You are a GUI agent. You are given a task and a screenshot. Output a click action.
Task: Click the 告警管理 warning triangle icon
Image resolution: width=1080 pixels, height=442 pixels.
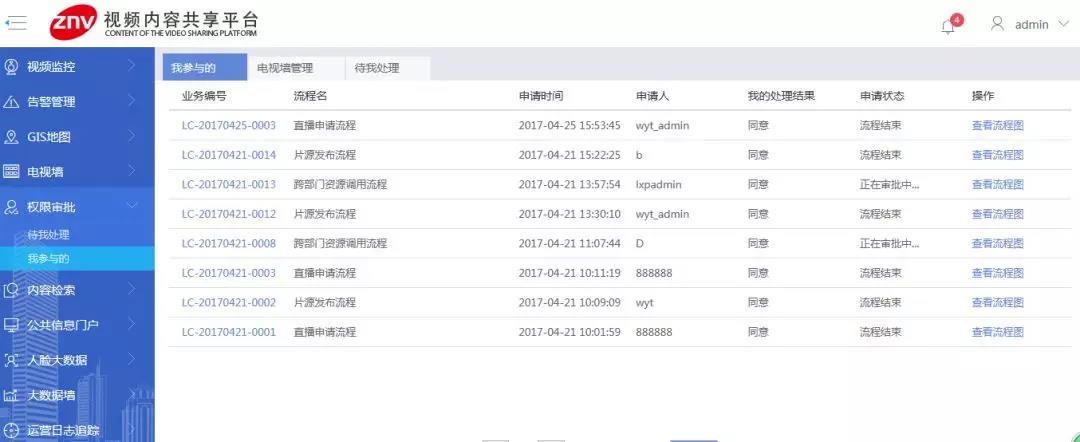click(x=12, y=102)
